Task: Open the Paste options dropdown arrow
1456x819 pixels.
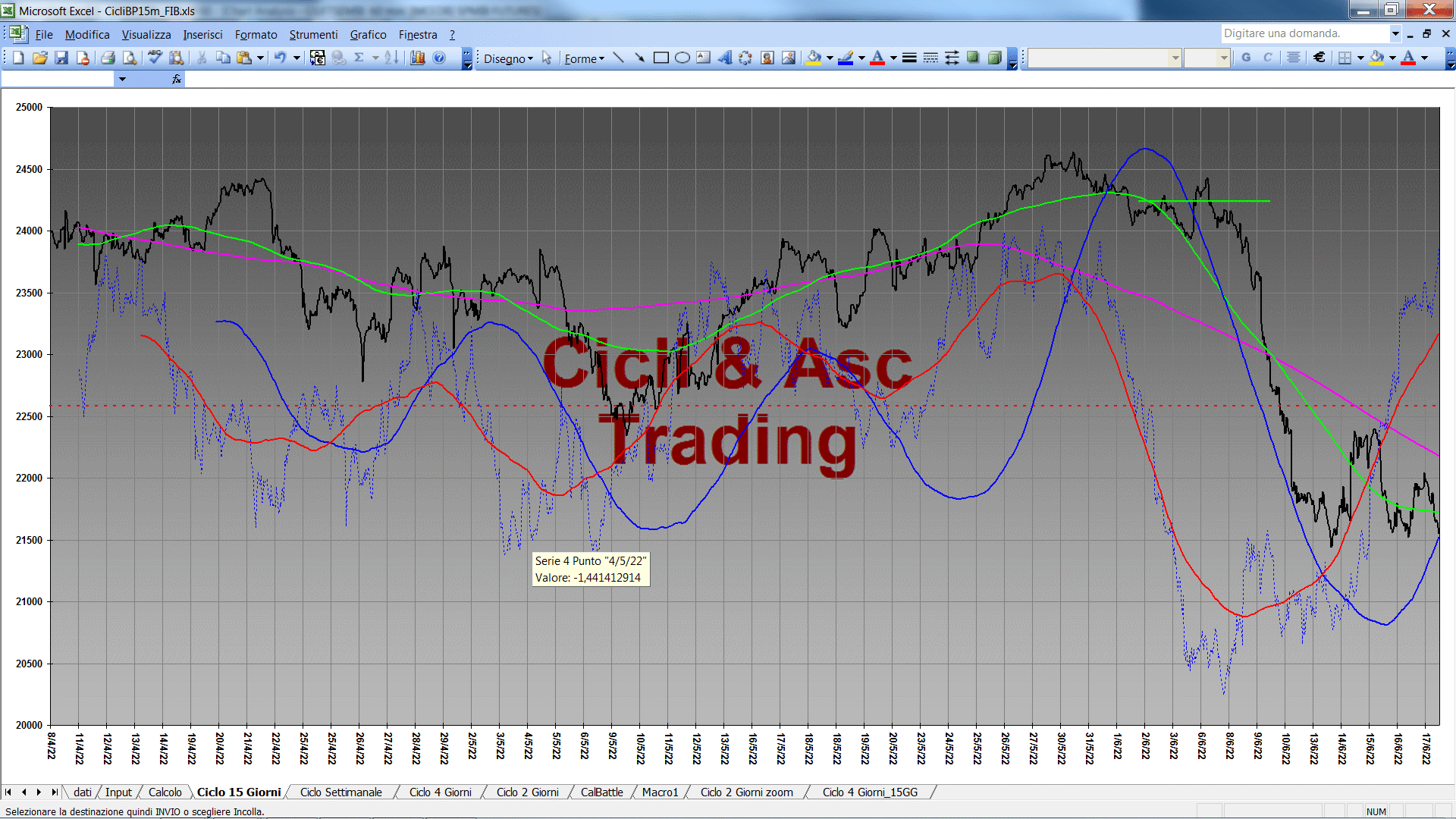Action: tap(260, 58)
